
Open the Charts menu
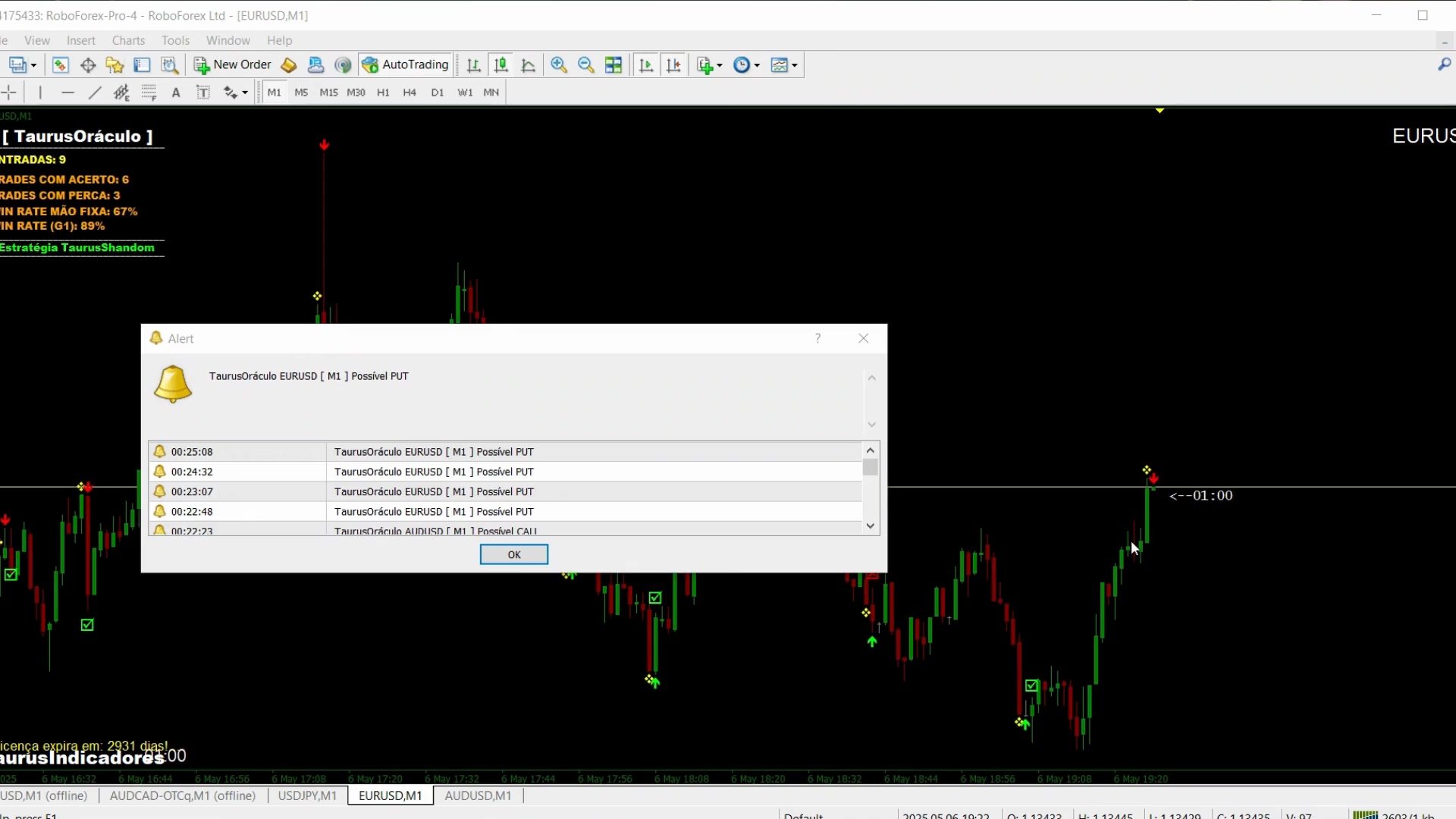pyautogui.click(x=128, y=40)
